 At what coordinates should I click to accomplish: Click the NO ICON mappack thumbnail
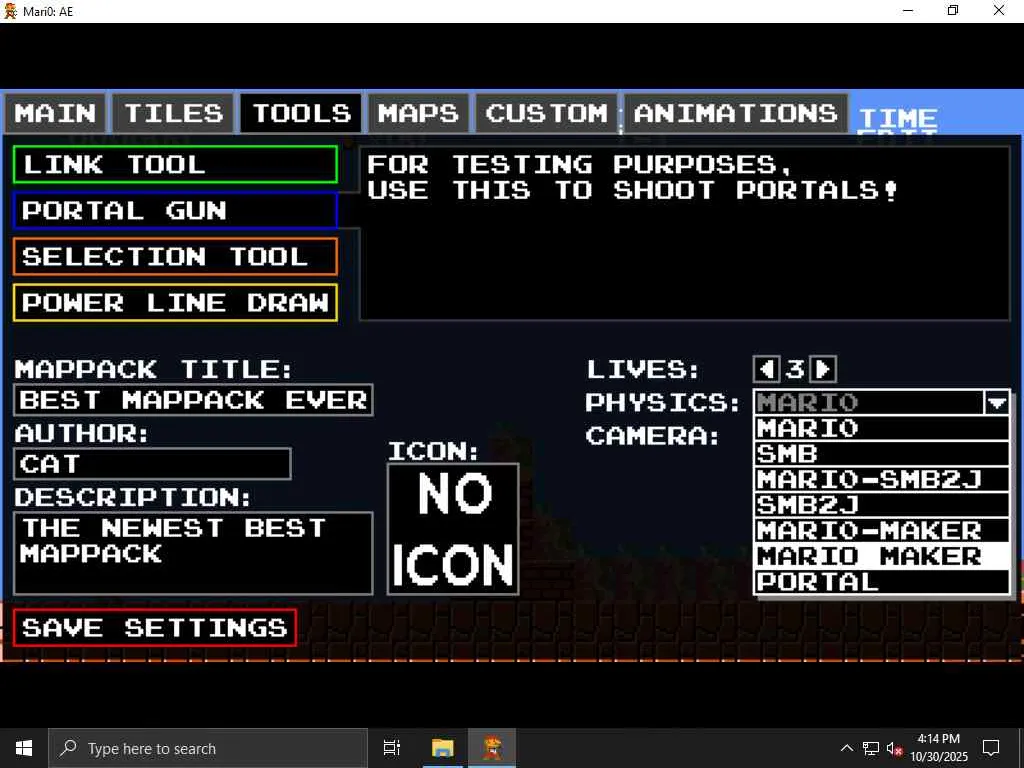point(453,530)
